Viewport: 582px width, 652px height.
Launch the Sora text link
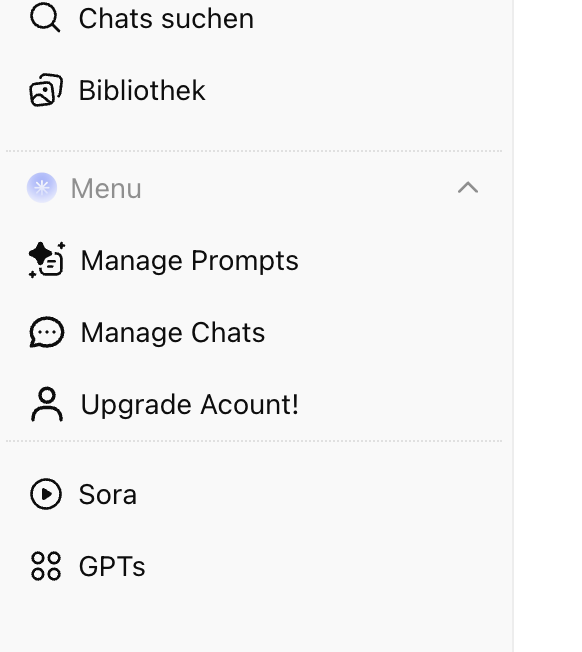(x=108, y=494)
